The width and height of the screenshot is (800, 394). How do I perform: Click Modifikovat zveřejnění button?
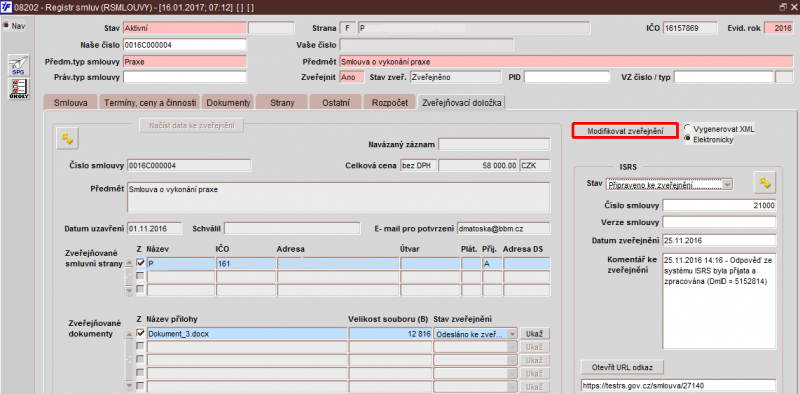point(625,131)
